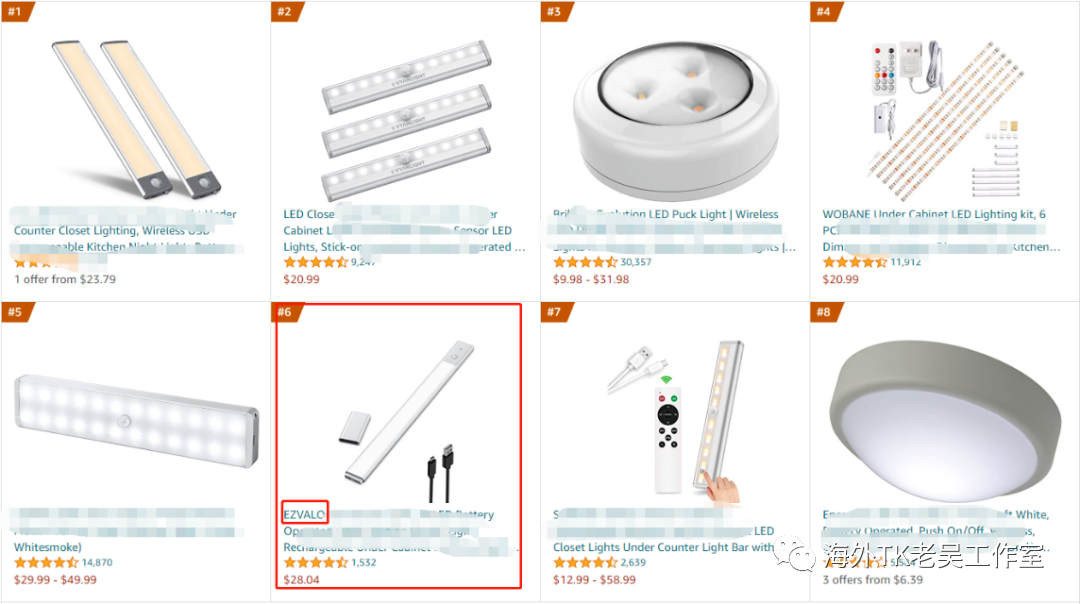The width and height of the screenshot is (1080, 604).
Task: Open the #3 LED puck light image
Action: (x=676, y=120)
